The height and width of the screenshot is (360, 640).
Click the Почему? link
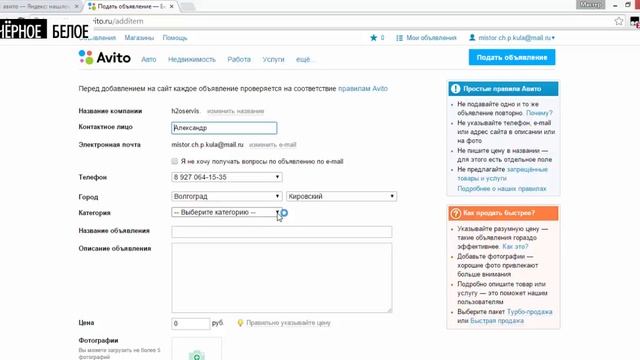(x=539, y=113)
